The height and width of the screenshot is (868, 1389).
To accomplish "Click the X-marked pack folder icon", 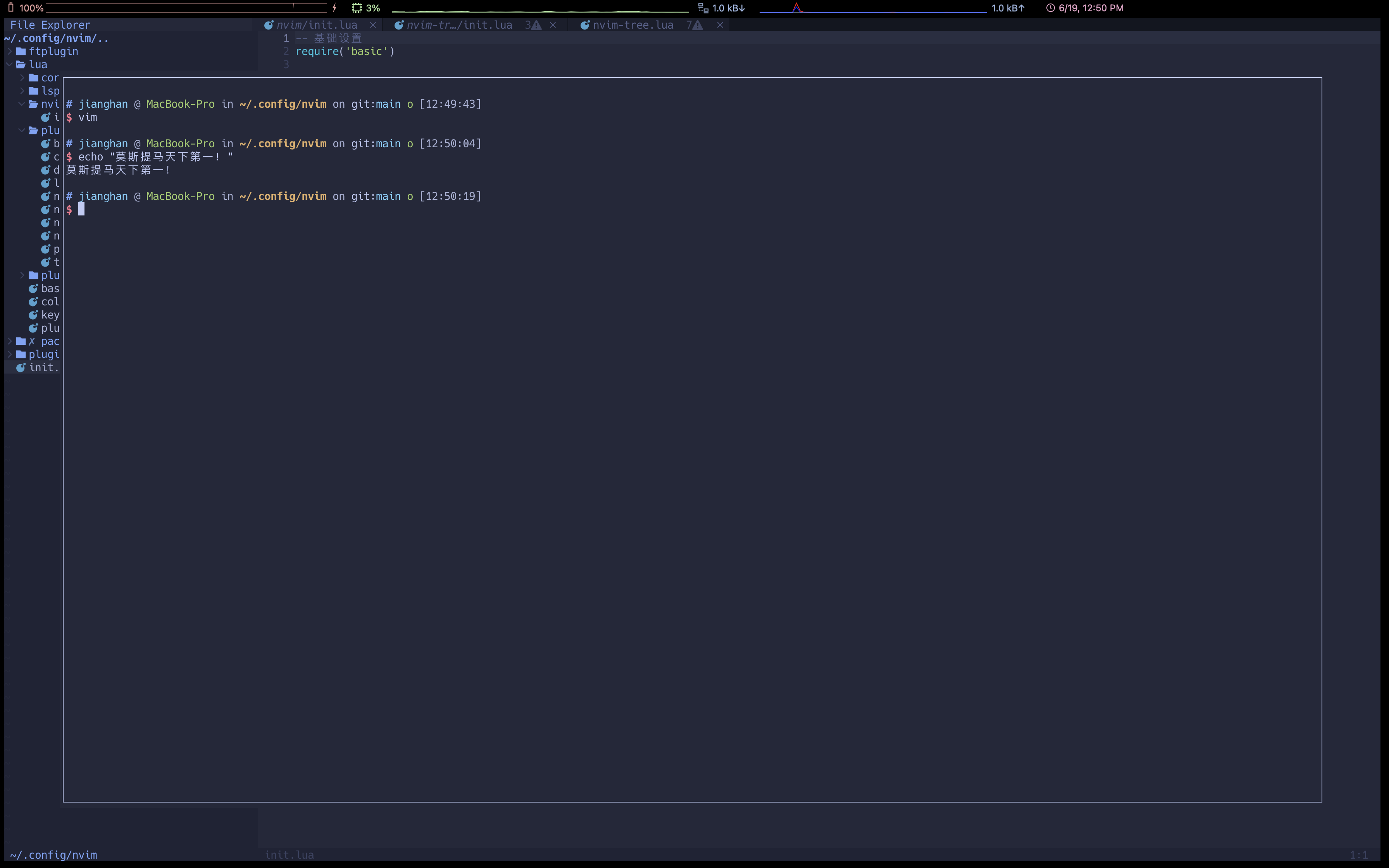I will [x=21, y=341].
